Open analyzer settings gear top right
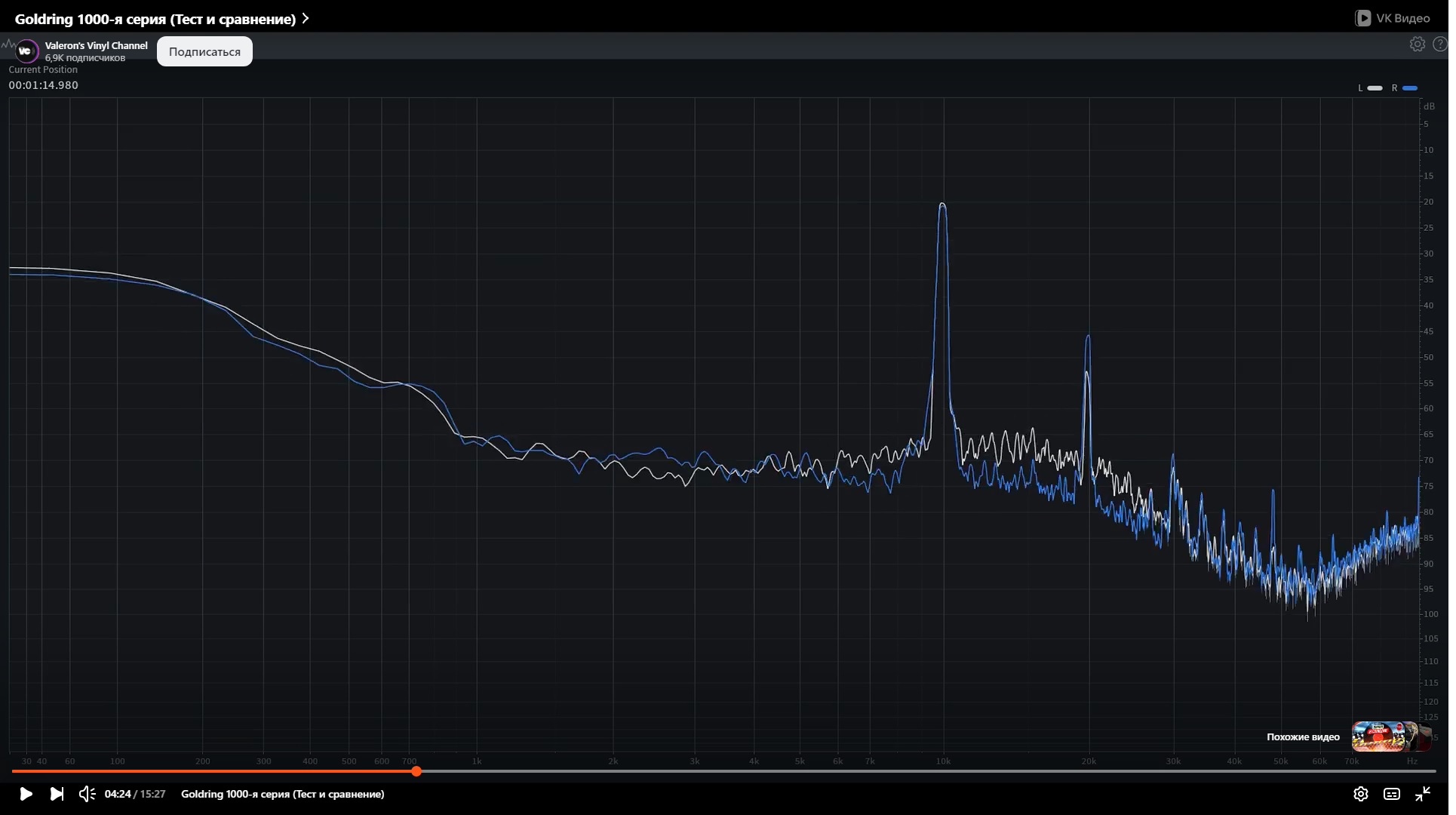The height and width of the screenshot is (815, 1456). pos(1417,45)
